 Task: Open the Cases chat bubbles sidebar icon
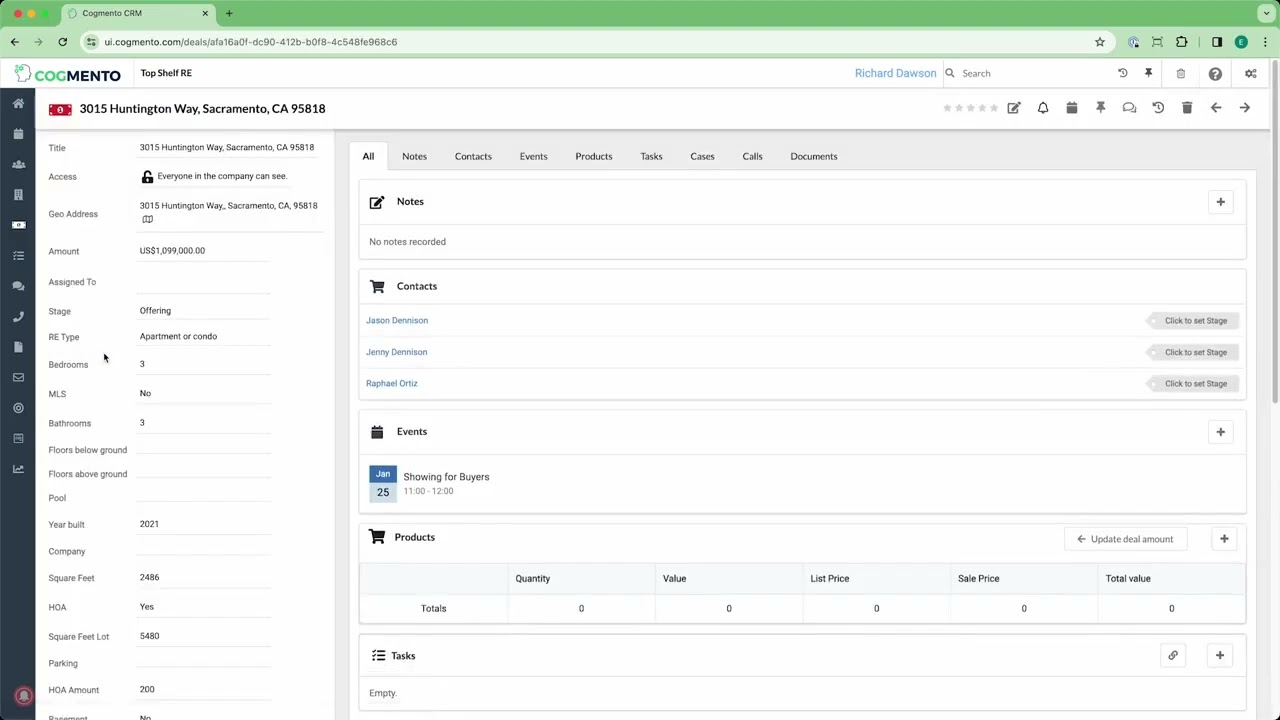pos(18,286)
